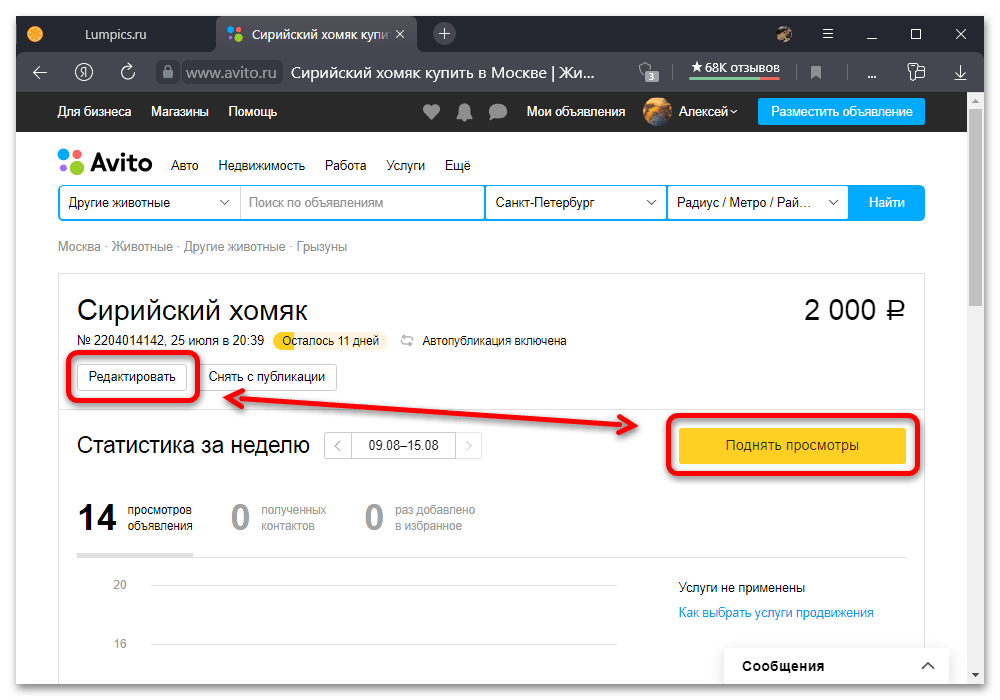Click the address bar URL www.avito.ru

coord(231,73)
